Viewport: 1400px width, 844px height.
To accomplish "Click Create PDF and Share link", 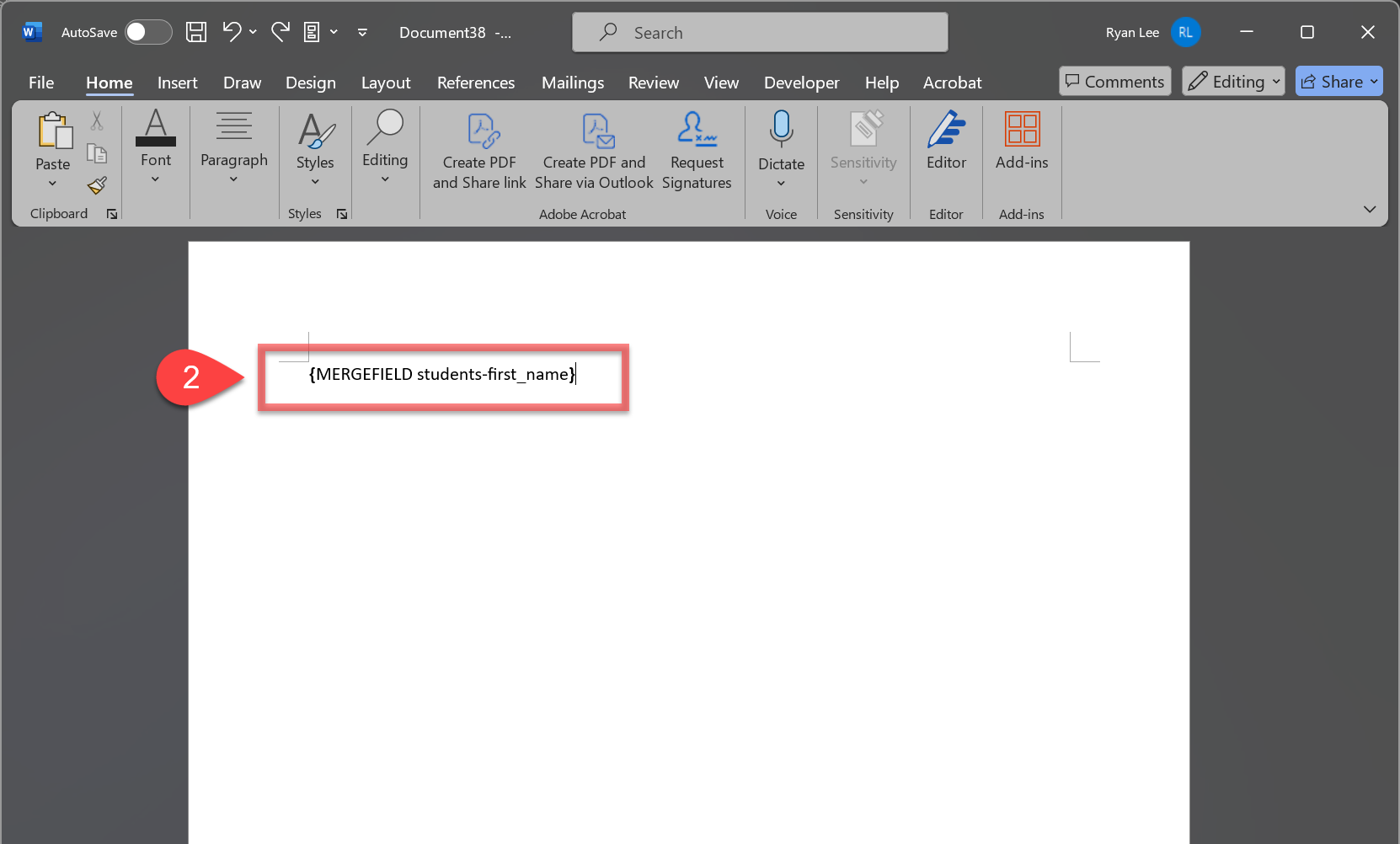I will [479, 152].
